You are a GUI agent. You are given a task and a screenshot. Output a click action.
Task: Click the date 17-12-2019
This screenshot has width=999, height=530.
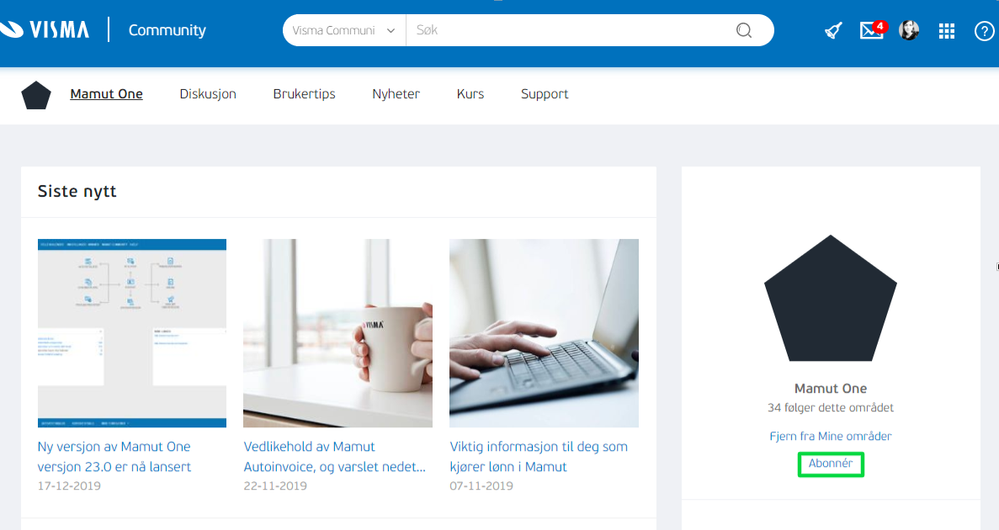(69, 485)
